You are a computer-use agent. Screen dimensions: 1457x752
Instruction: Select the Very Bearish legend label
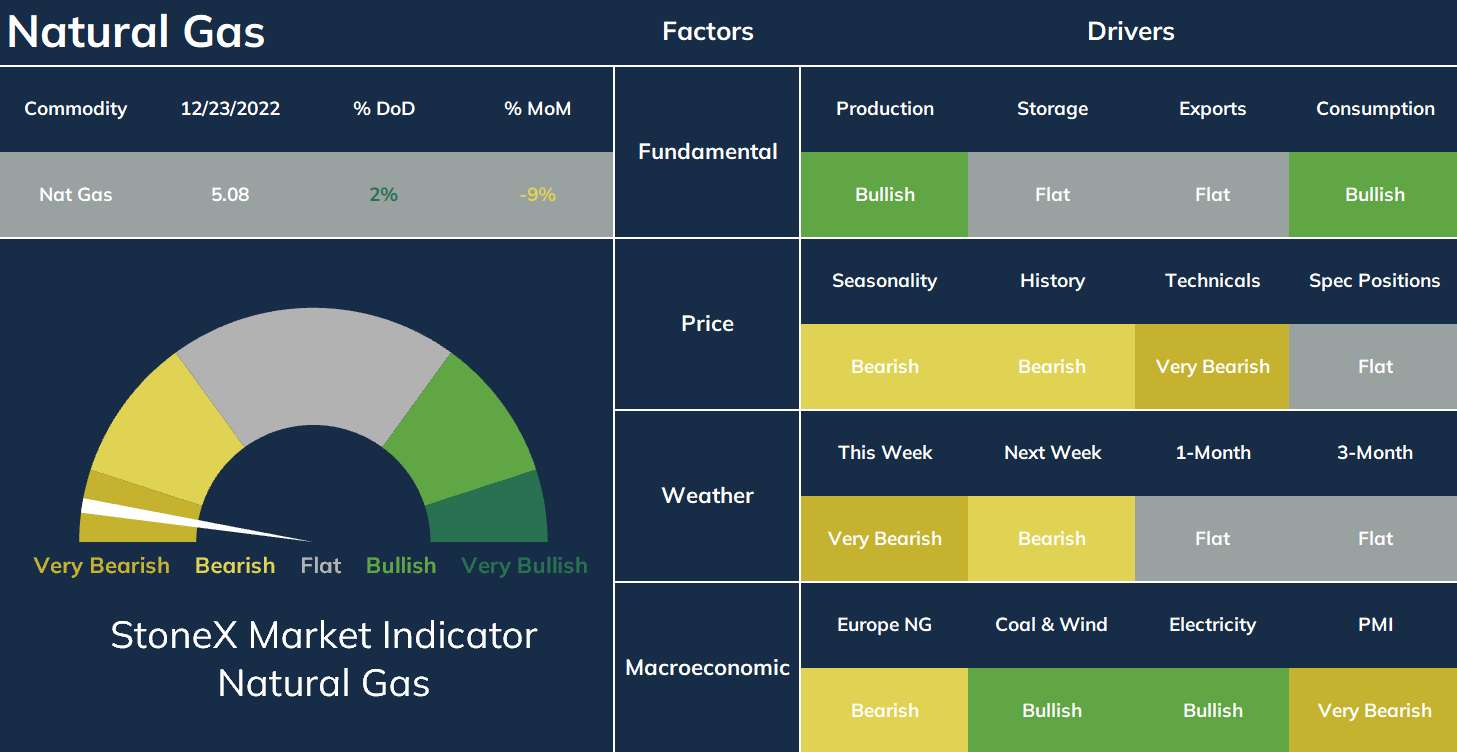(x=102, y=566)
